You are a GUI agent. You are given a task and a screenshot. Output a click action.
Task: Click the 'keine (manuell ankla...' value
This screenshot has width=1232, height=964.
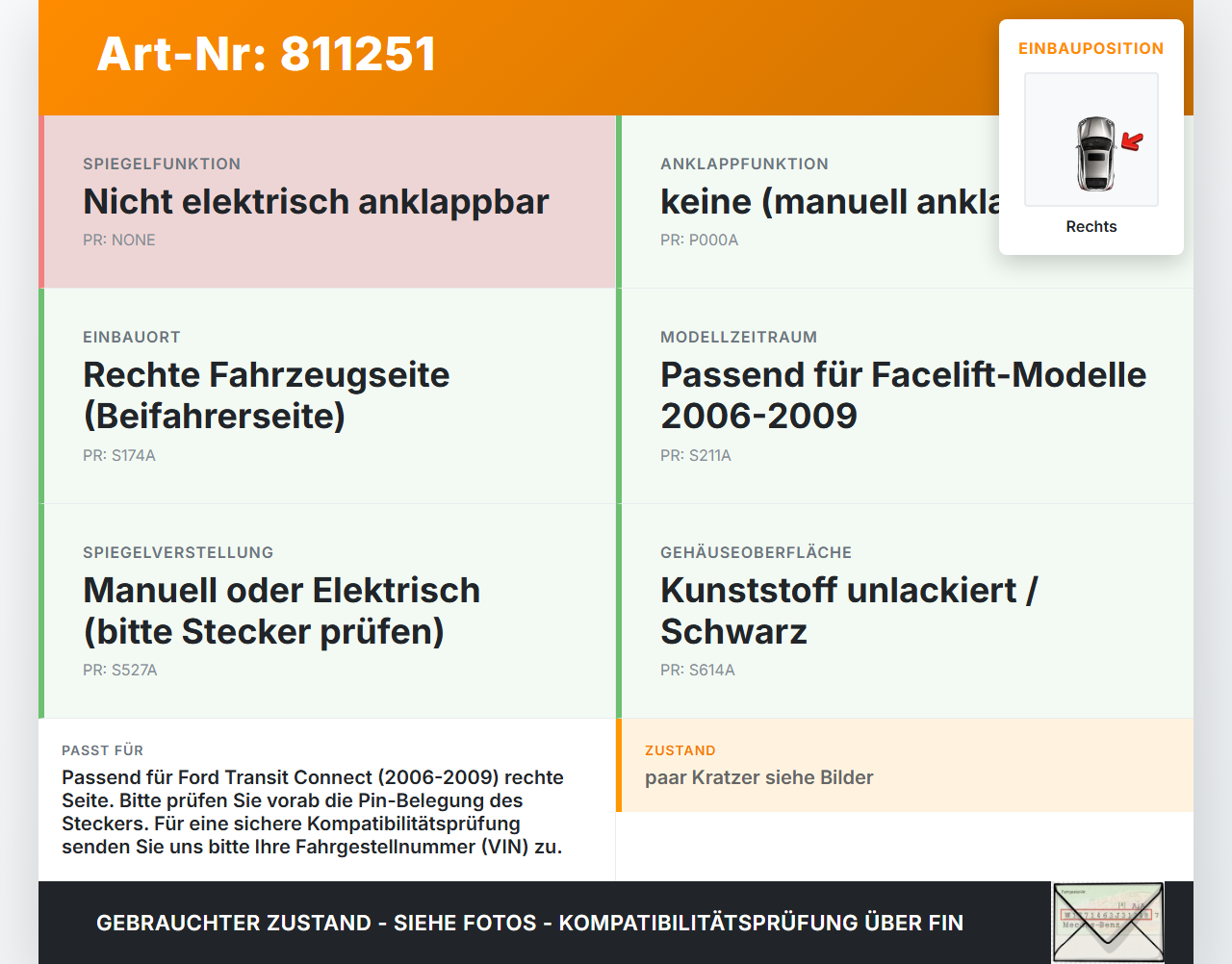click(x=830, y=202)
